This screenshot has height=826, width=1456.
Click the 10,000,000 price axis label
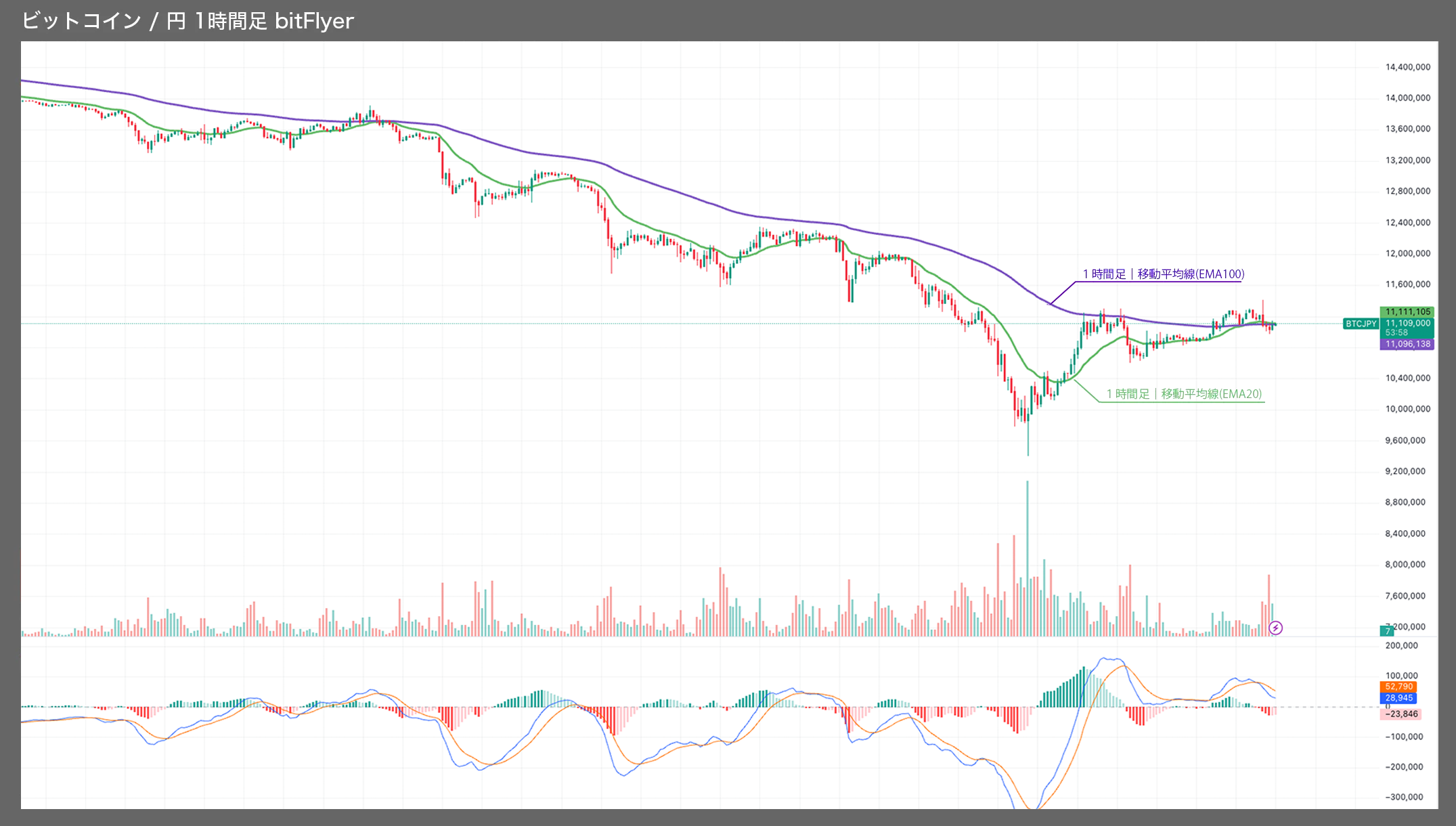(1407, 409)
